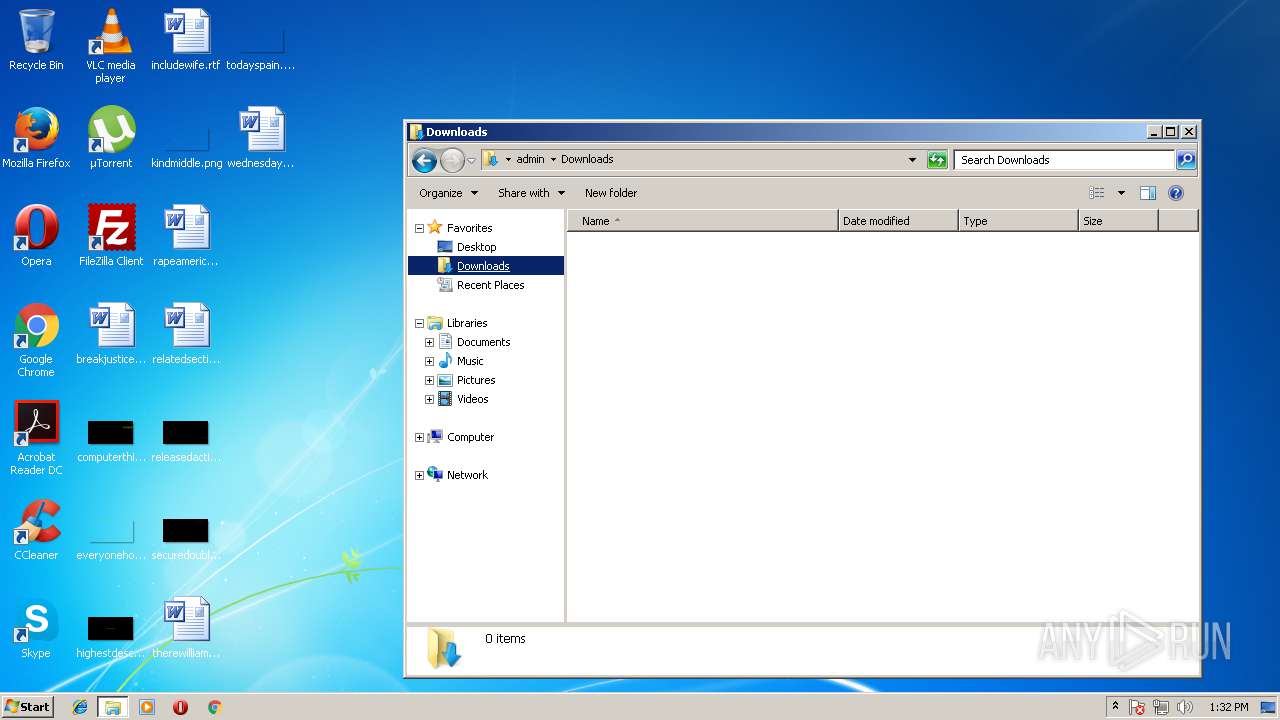
Task: Collapse the Libraries tree group
Action: tap(419, 323)
